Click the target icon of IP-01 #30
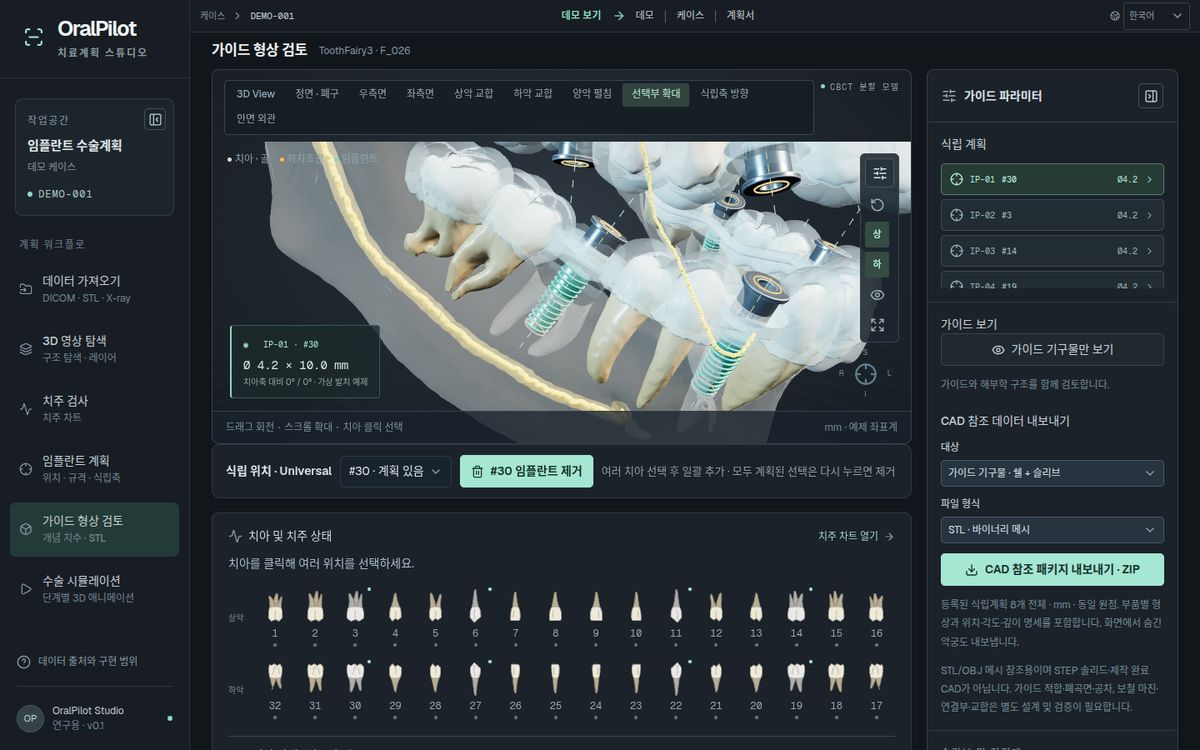 pyautogui.click(x=956, y=179)
